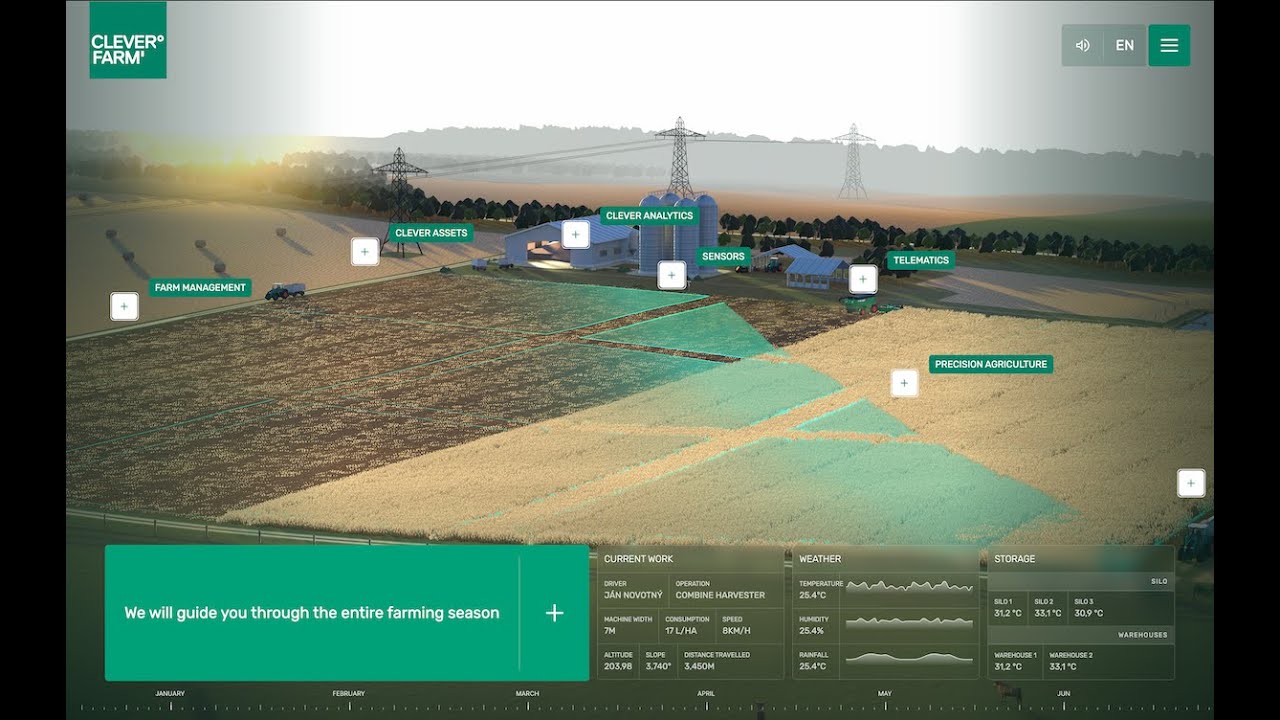Select the Farm Management label
The width and height of the screenshot is (1280, 720).
(200, 288)
